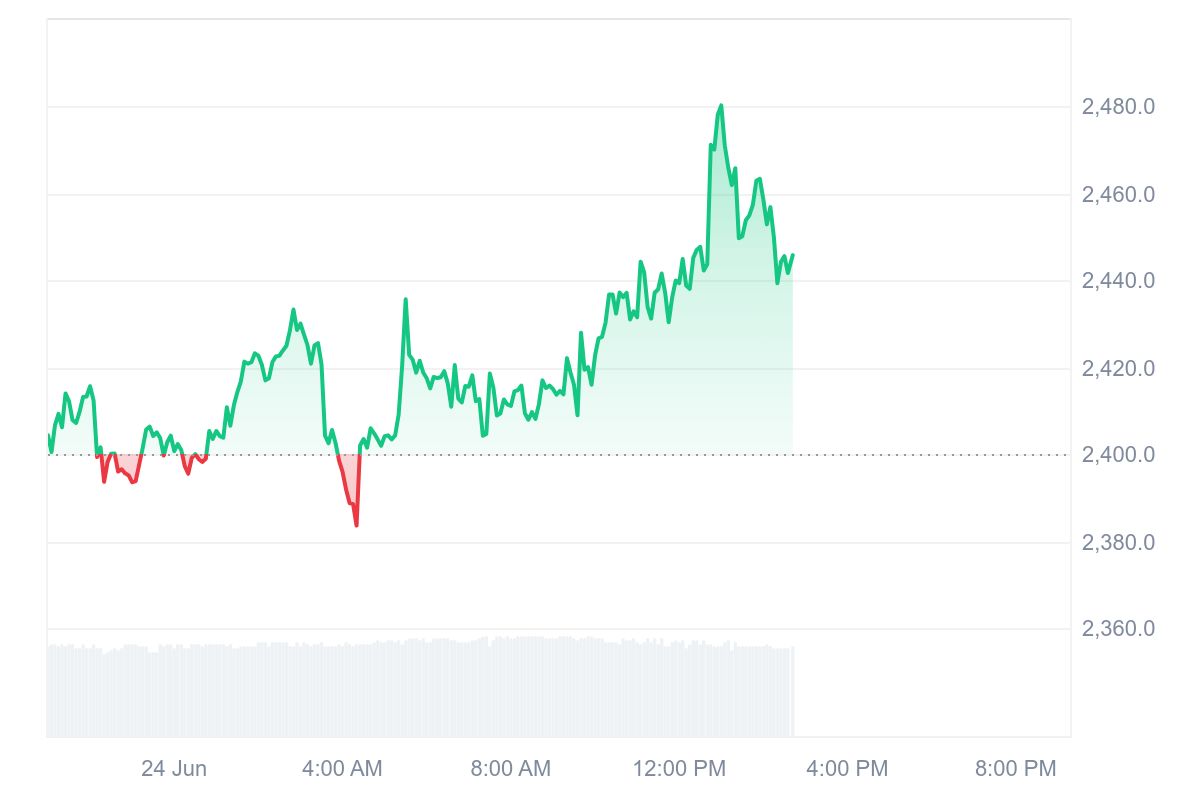This screenshot has height=800, width=1200.
Task: Click the 8:00 PM time label
Action: [x=1016, y=768]
